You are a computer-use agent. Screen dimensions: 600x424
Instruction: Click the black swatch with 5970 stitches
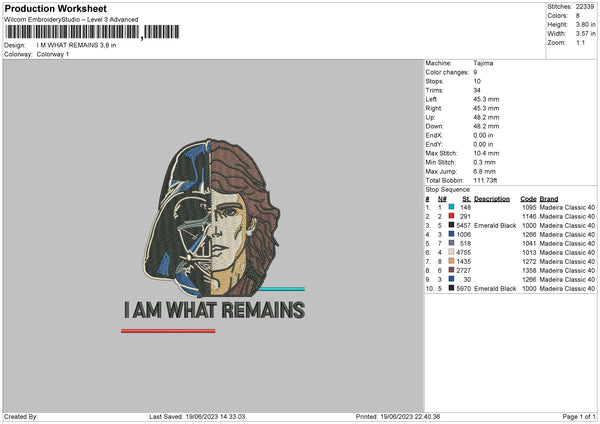[x=452, y=288]
